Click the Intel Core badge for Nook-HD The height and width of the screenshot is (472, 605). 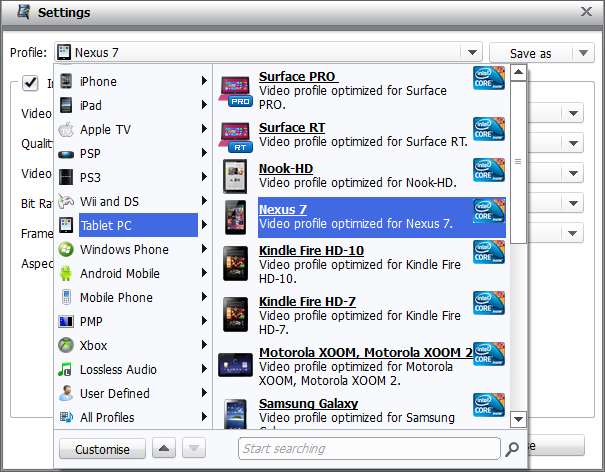point(489,169)
